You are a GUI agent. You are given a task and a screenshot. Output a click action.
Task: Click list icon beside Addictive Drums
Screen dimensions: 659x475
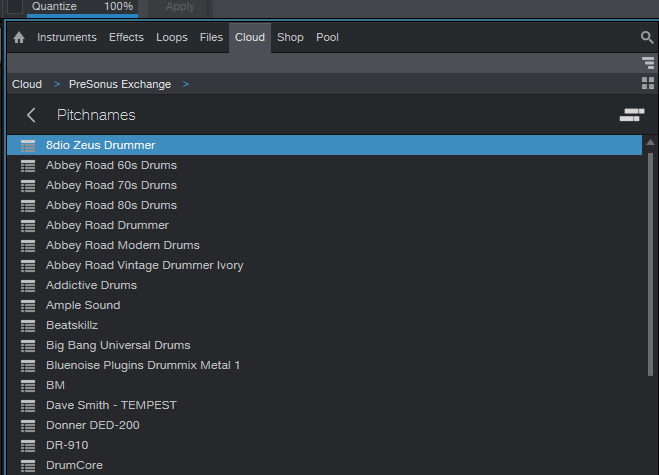[28, 285]
